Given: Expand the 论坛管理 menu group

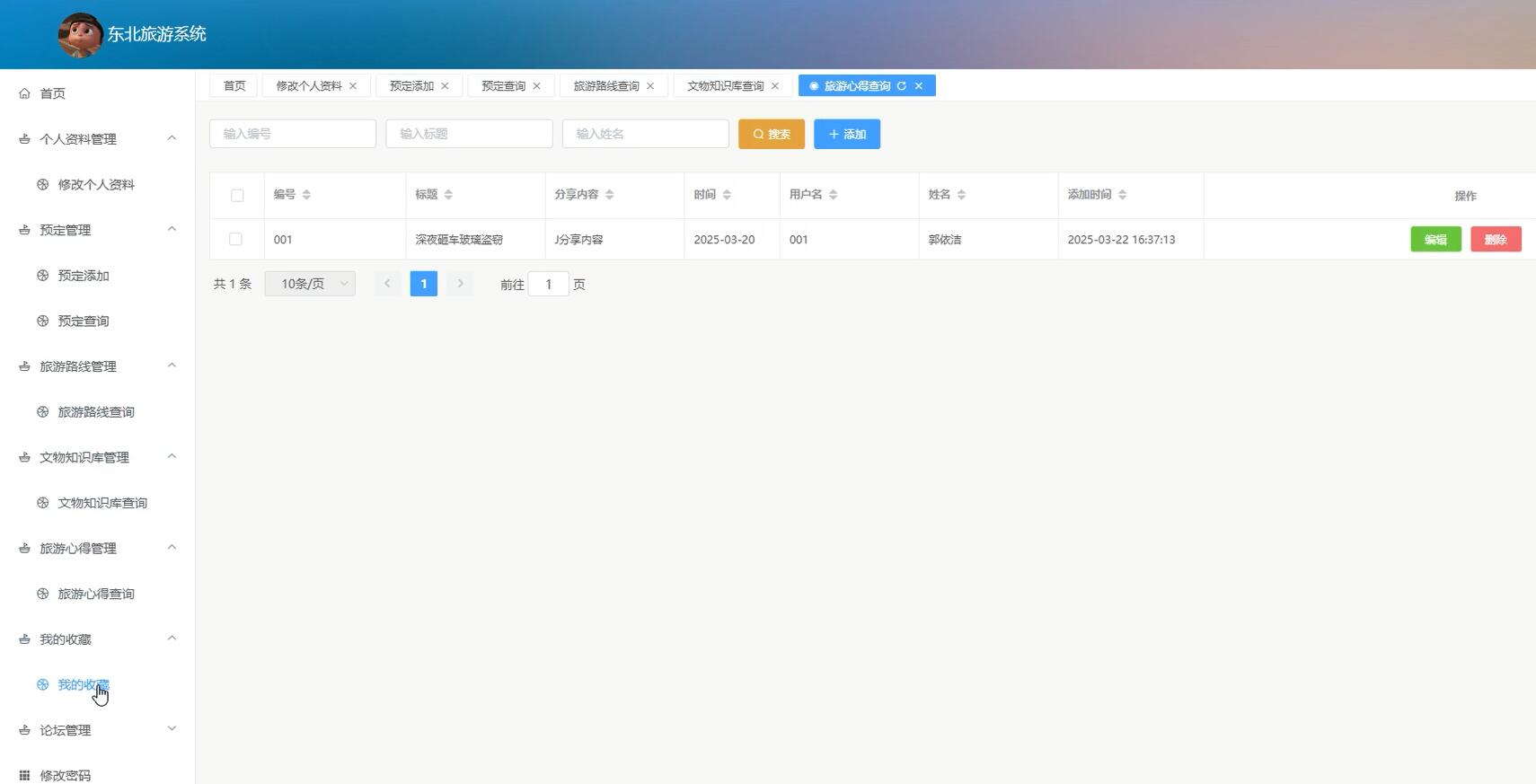Looking at the screenshot, I should pyautogui.click(x=172, y=729).
